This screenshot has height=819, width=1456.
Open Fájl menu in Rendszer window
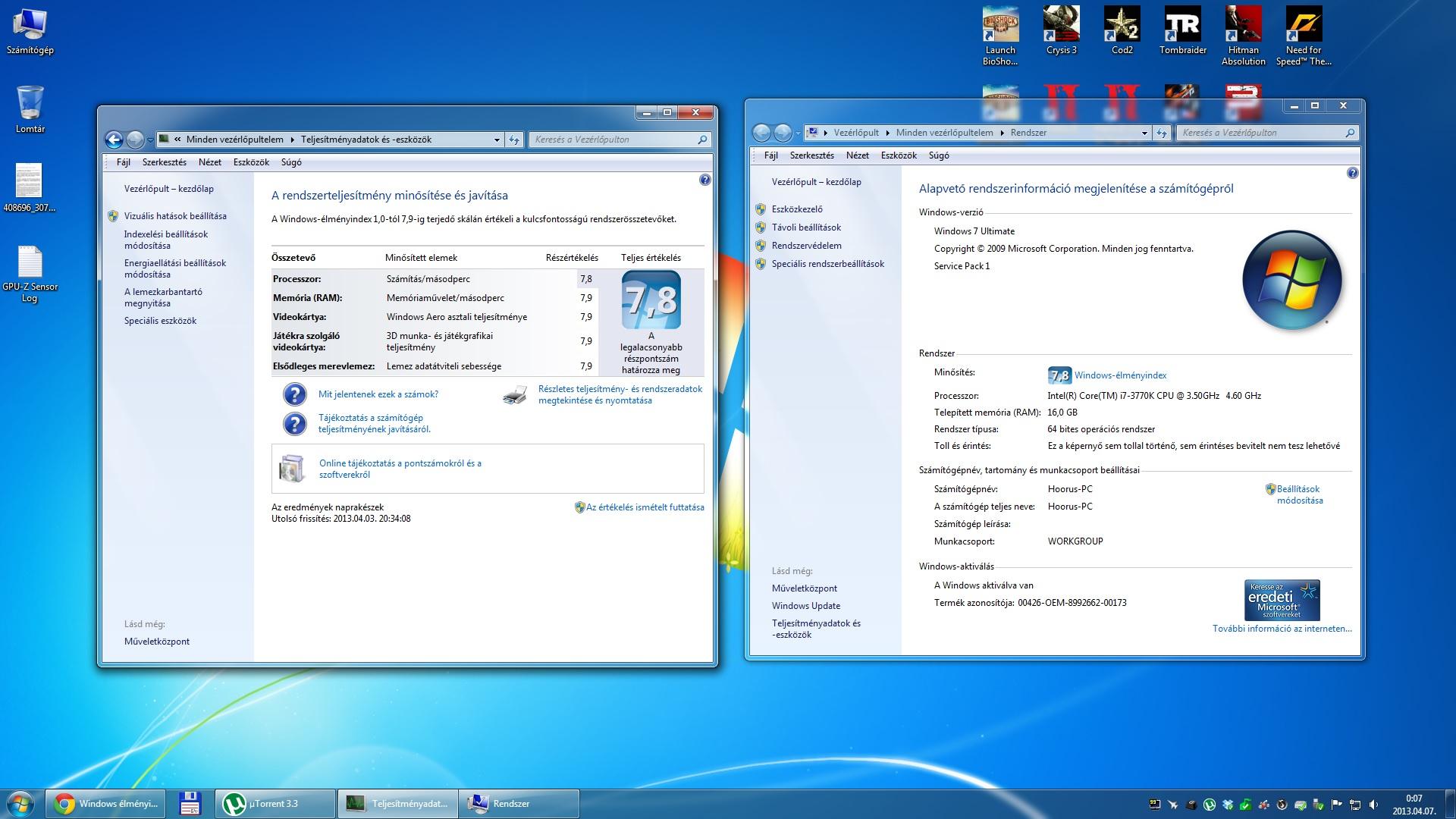coord(771,155)
